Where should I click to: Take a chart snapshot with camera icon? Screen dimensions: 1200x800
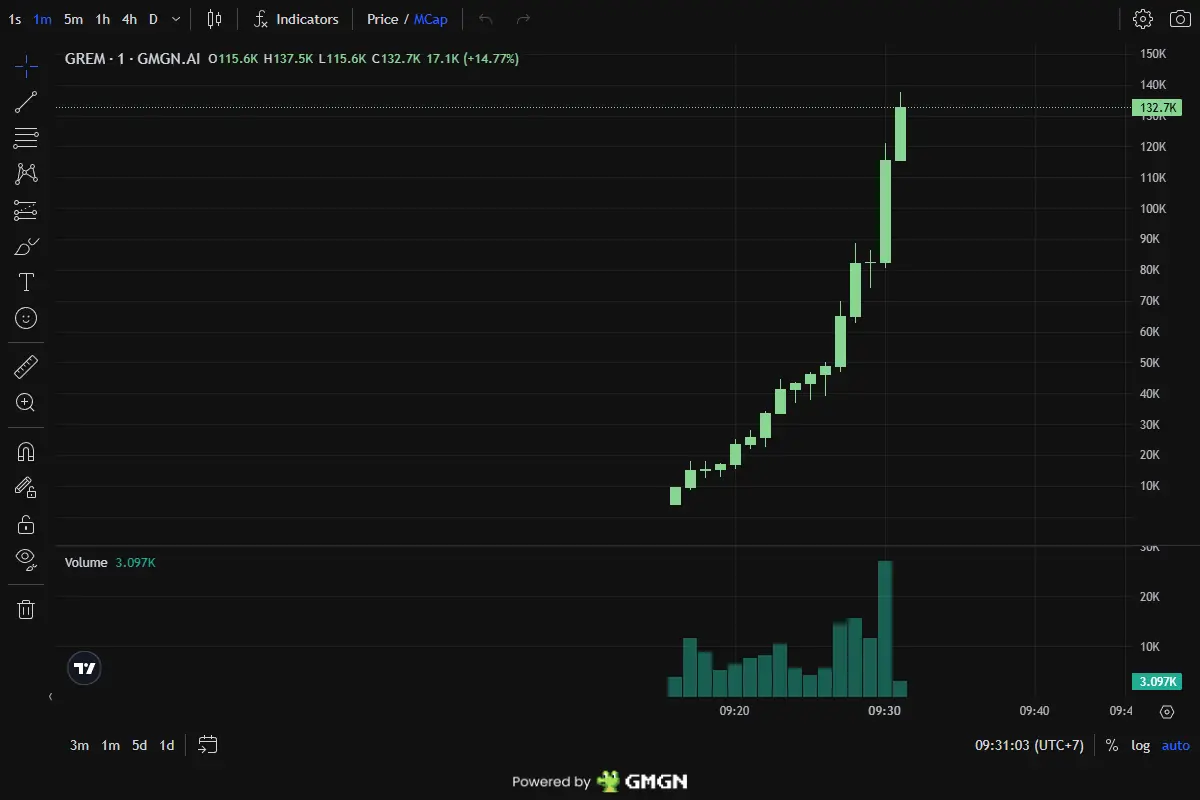click(x=1181, y=19)
